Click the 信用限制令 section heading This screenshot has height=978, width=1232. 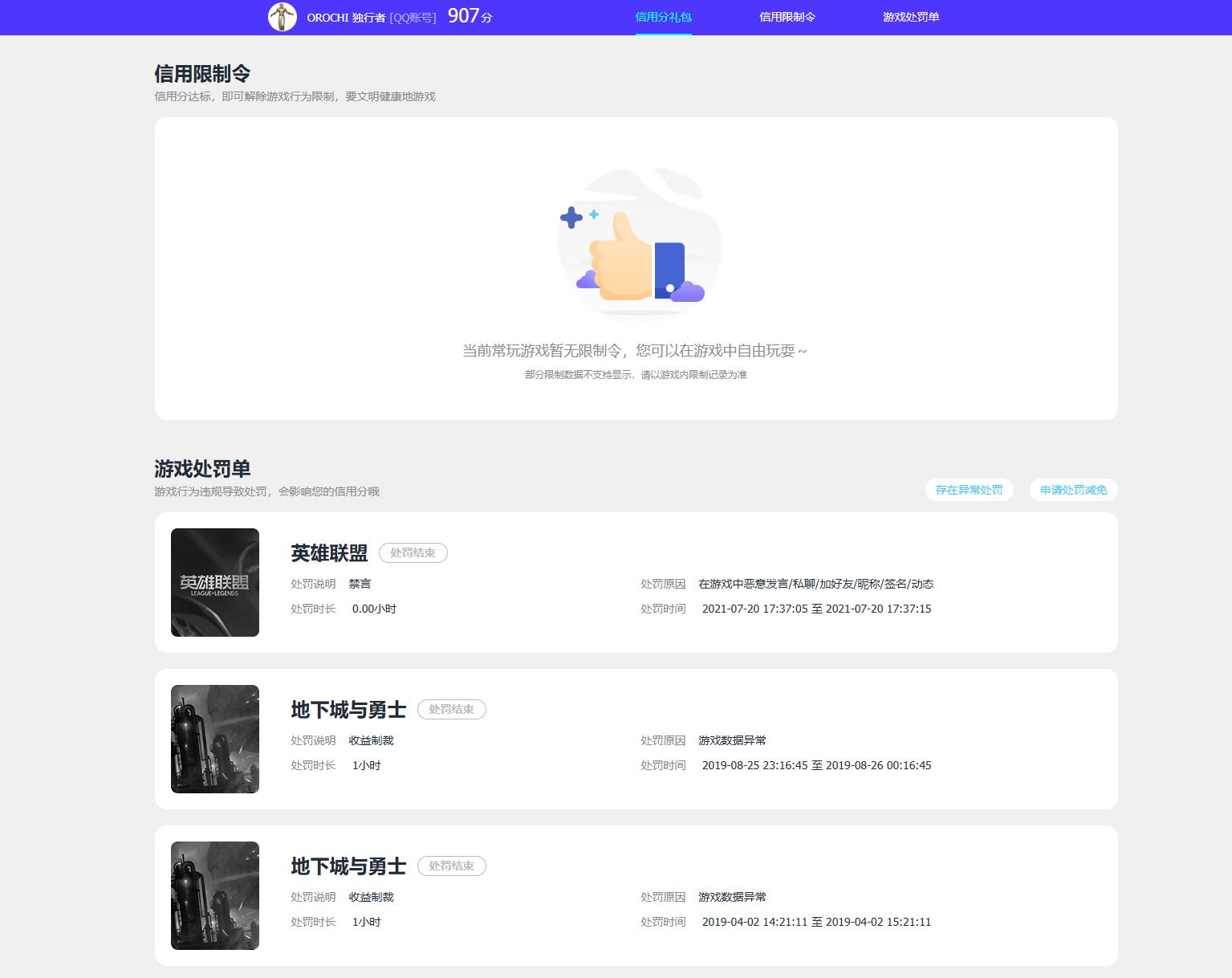click(x=201, y=74)
